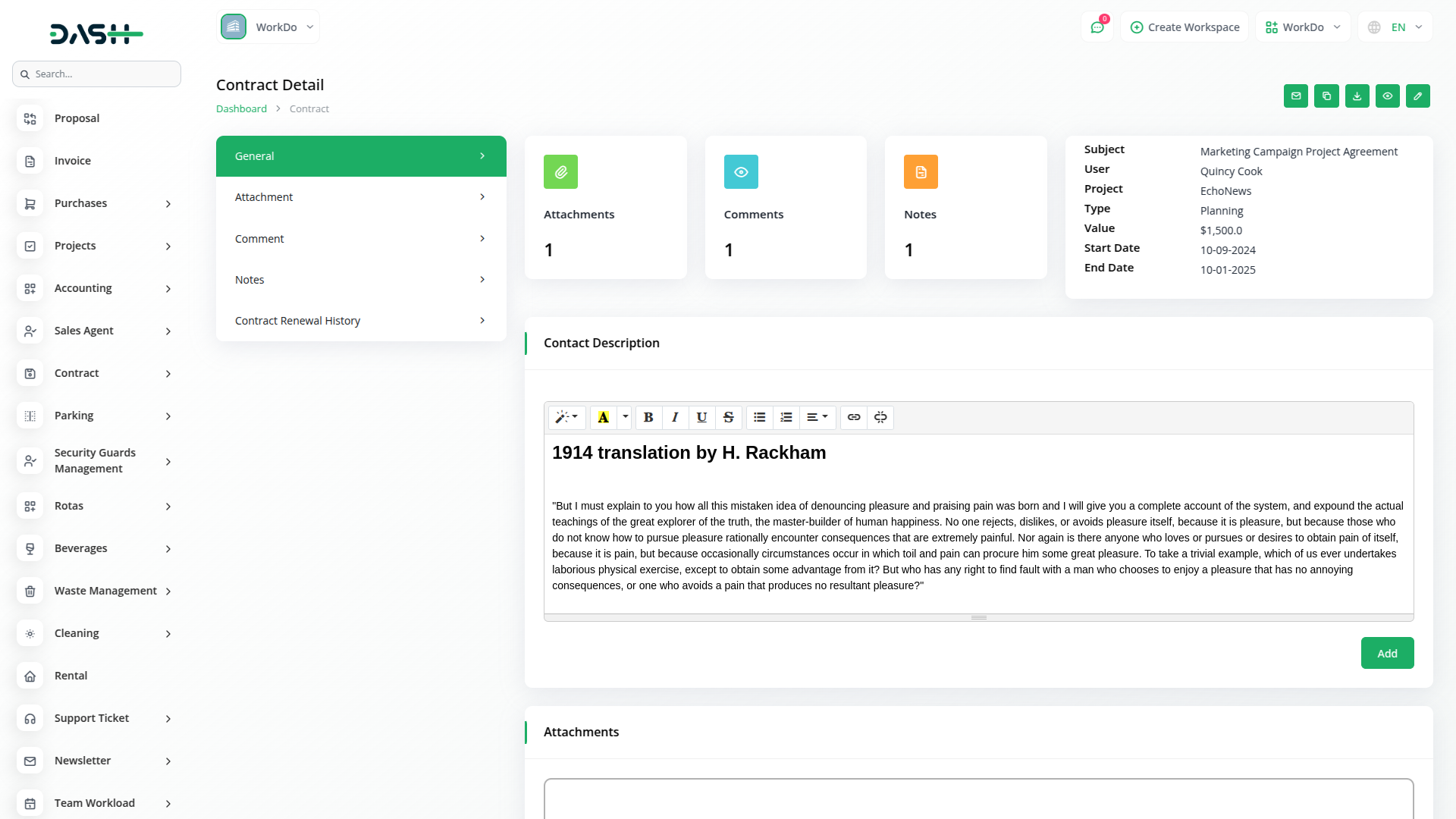This screenshot has width=1456, height=819.
Task: Click the download contract icon button
Action: coord(1357,96)
